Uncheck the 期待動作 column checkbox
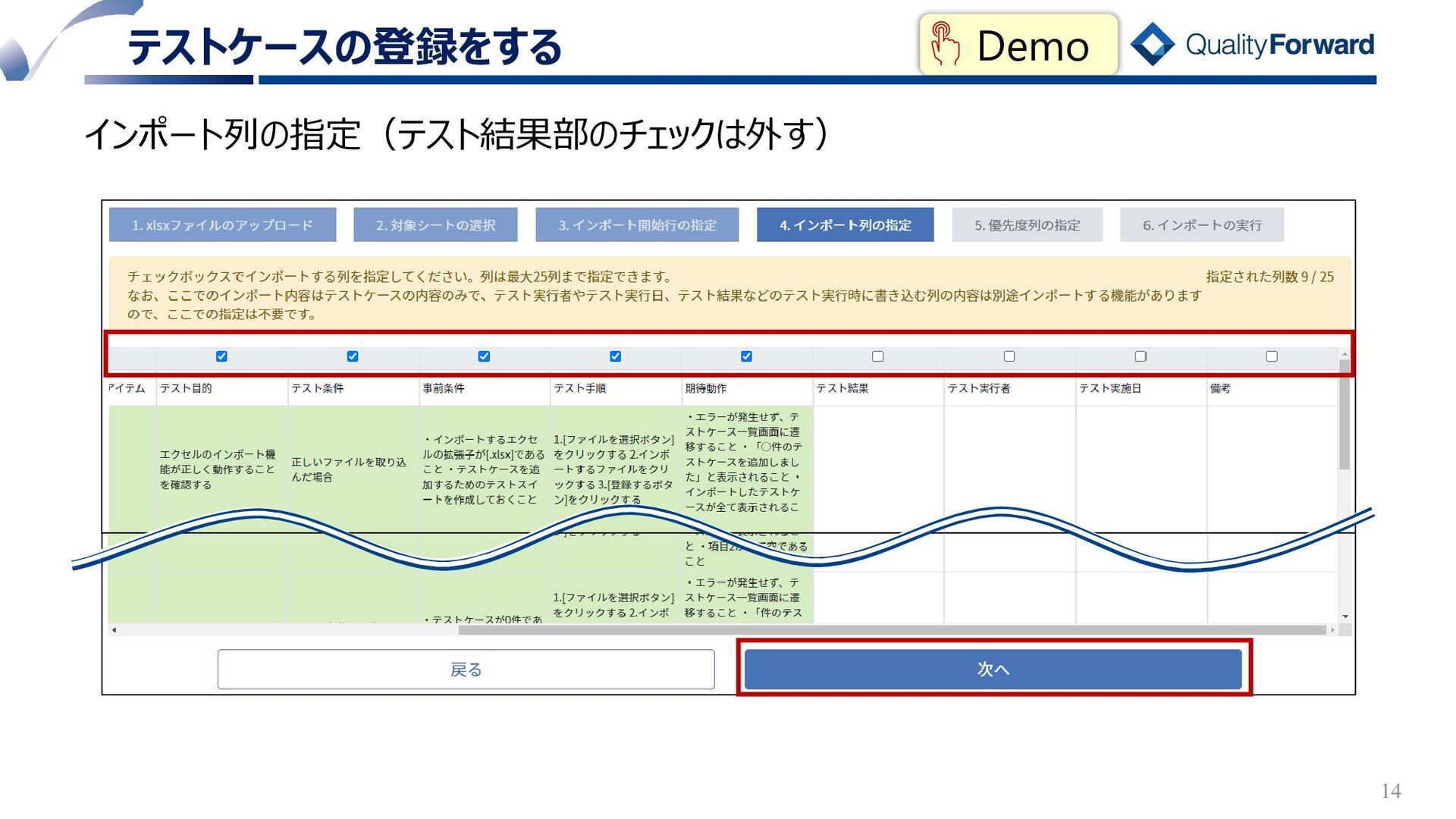The image size is (1456, 819). click(x=746, y=356)
